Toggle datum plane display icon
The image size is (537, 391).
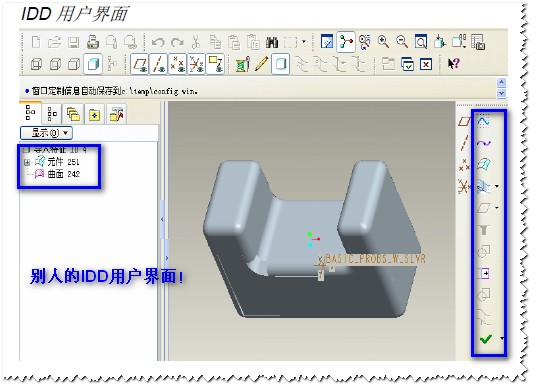coord(140,64)
